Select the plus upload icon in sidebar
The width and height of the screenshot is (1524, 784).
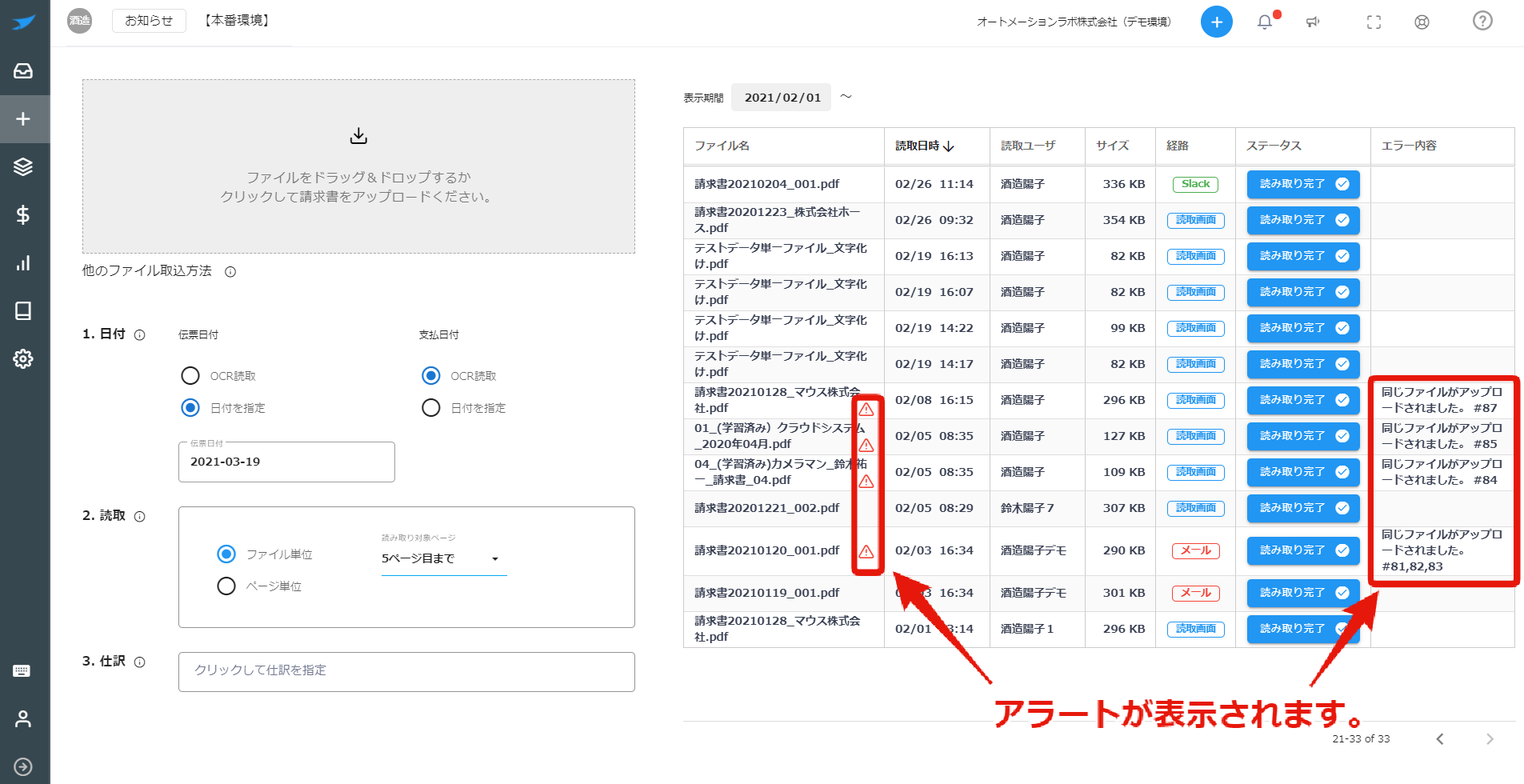(23, 119)
